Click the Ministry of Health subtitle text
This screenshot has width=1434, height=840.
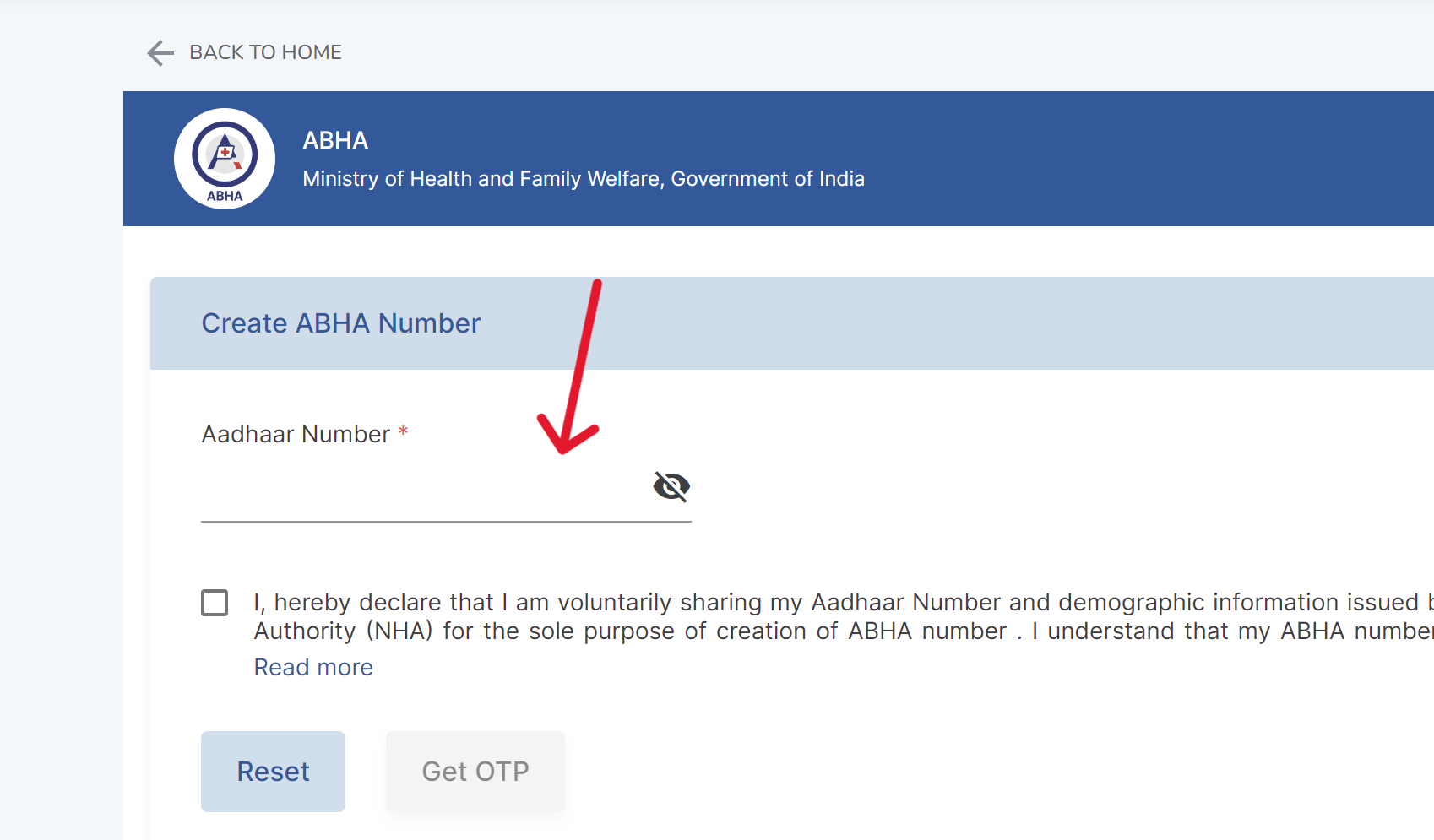pyautogui.click(x=583, y=178)
